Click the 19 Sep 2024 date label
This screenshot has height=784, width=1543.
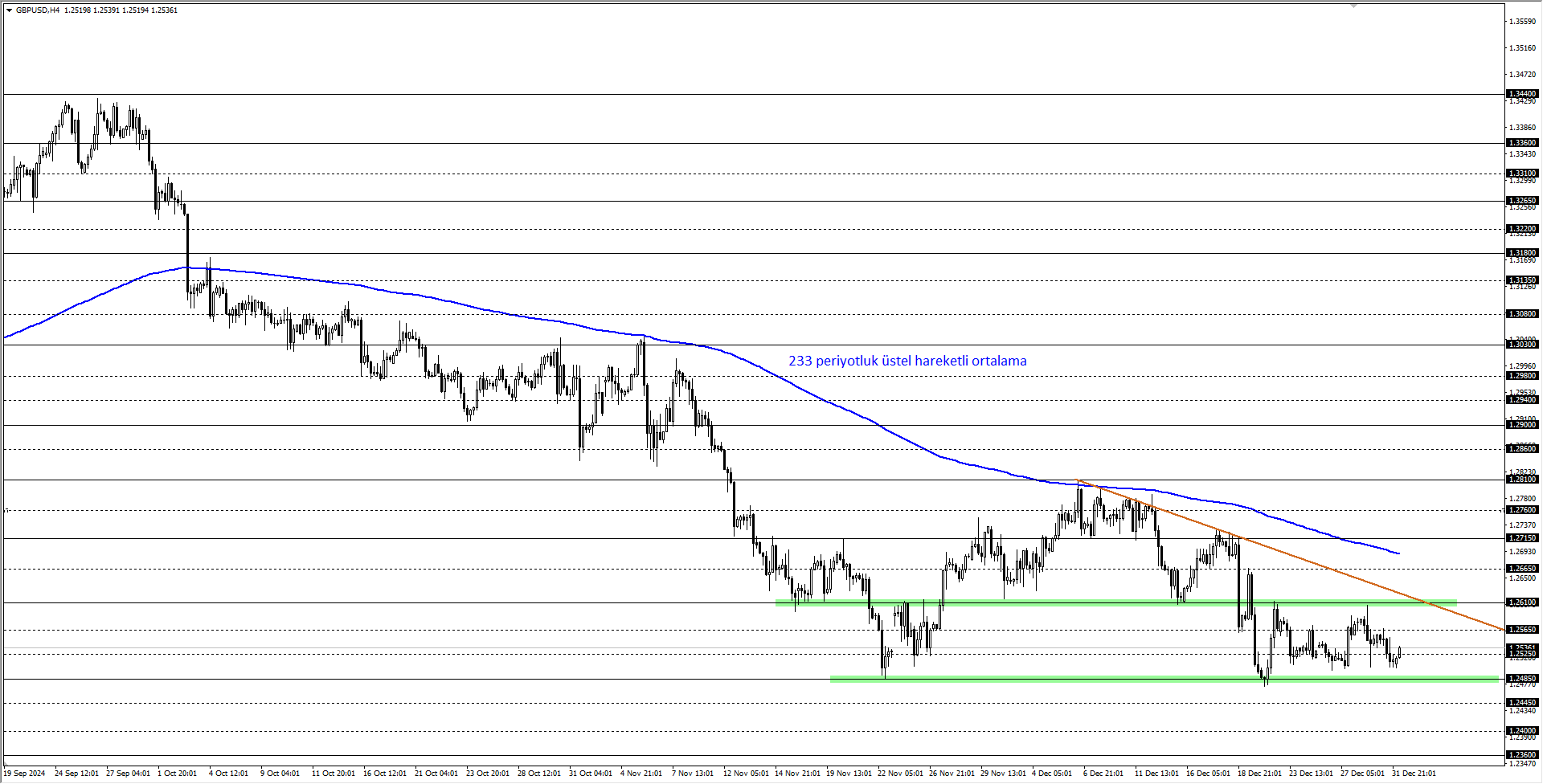pos(24,774)
